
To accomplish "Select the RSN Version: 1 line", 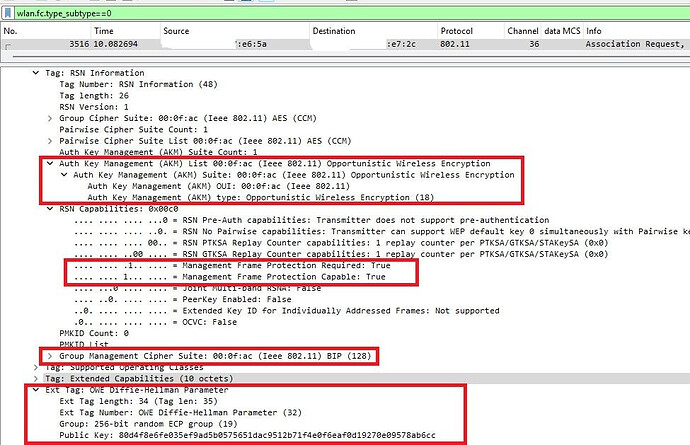I will pyautogui.click(x=94, y=107).
